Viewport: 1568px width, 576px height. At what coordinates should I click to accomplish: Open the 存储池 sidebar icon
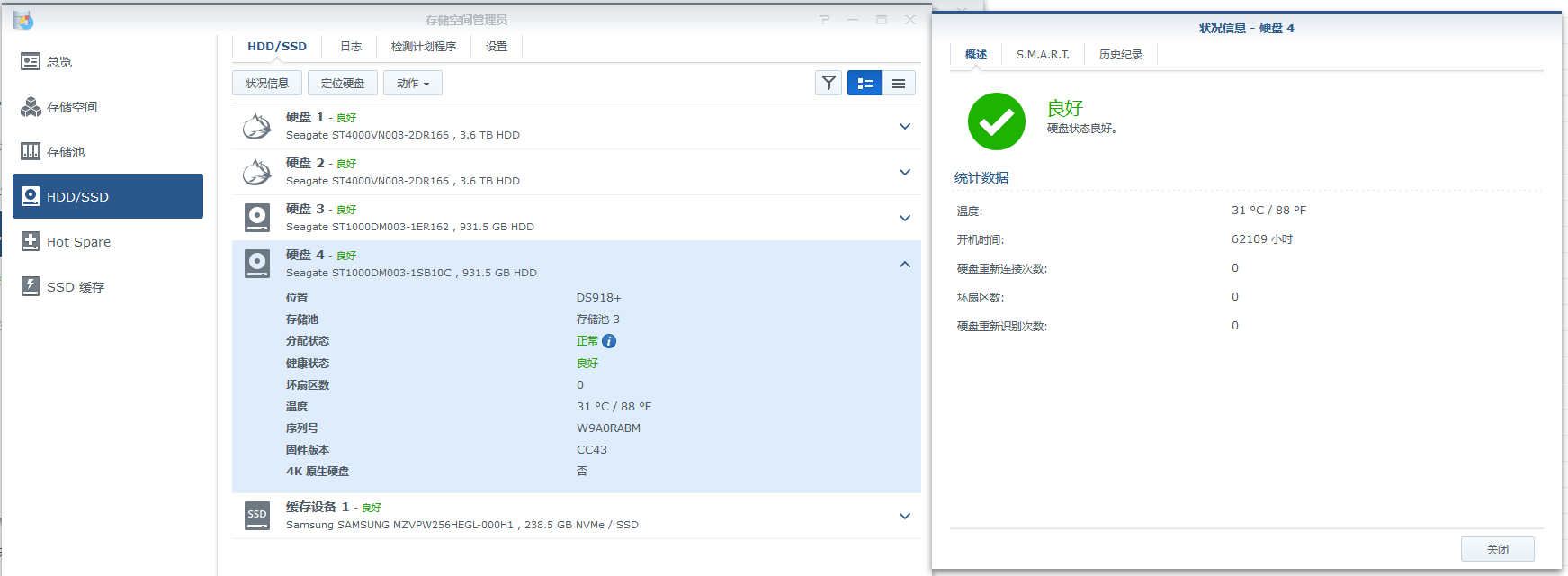pyautogui.click(x=31, y=151)
